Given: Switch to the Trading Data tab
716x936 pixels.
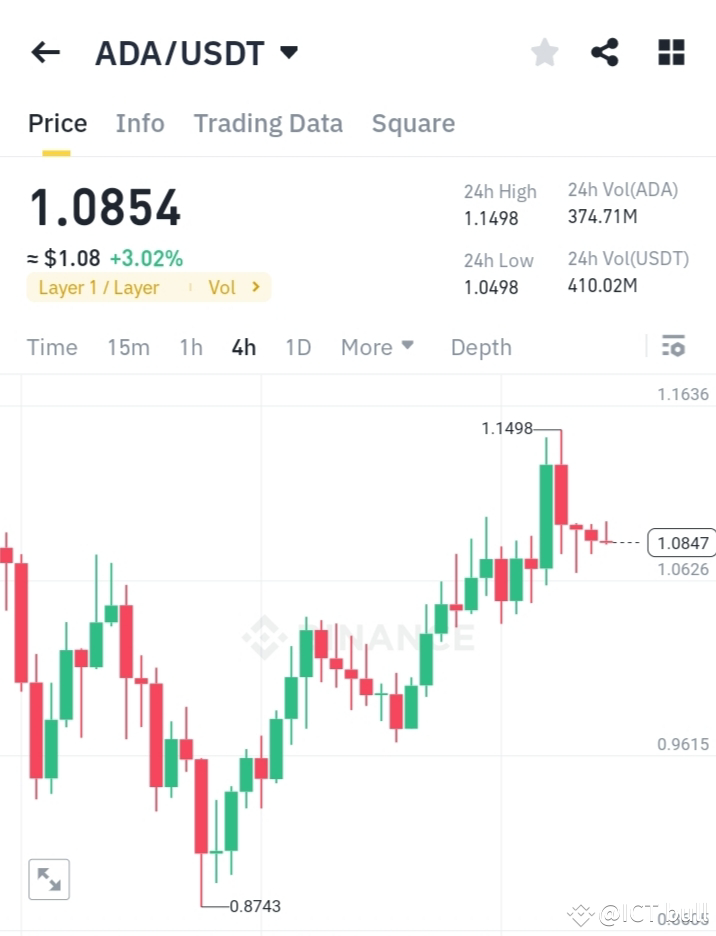Looking at the screenshot, I should click(x=268, y=123).
